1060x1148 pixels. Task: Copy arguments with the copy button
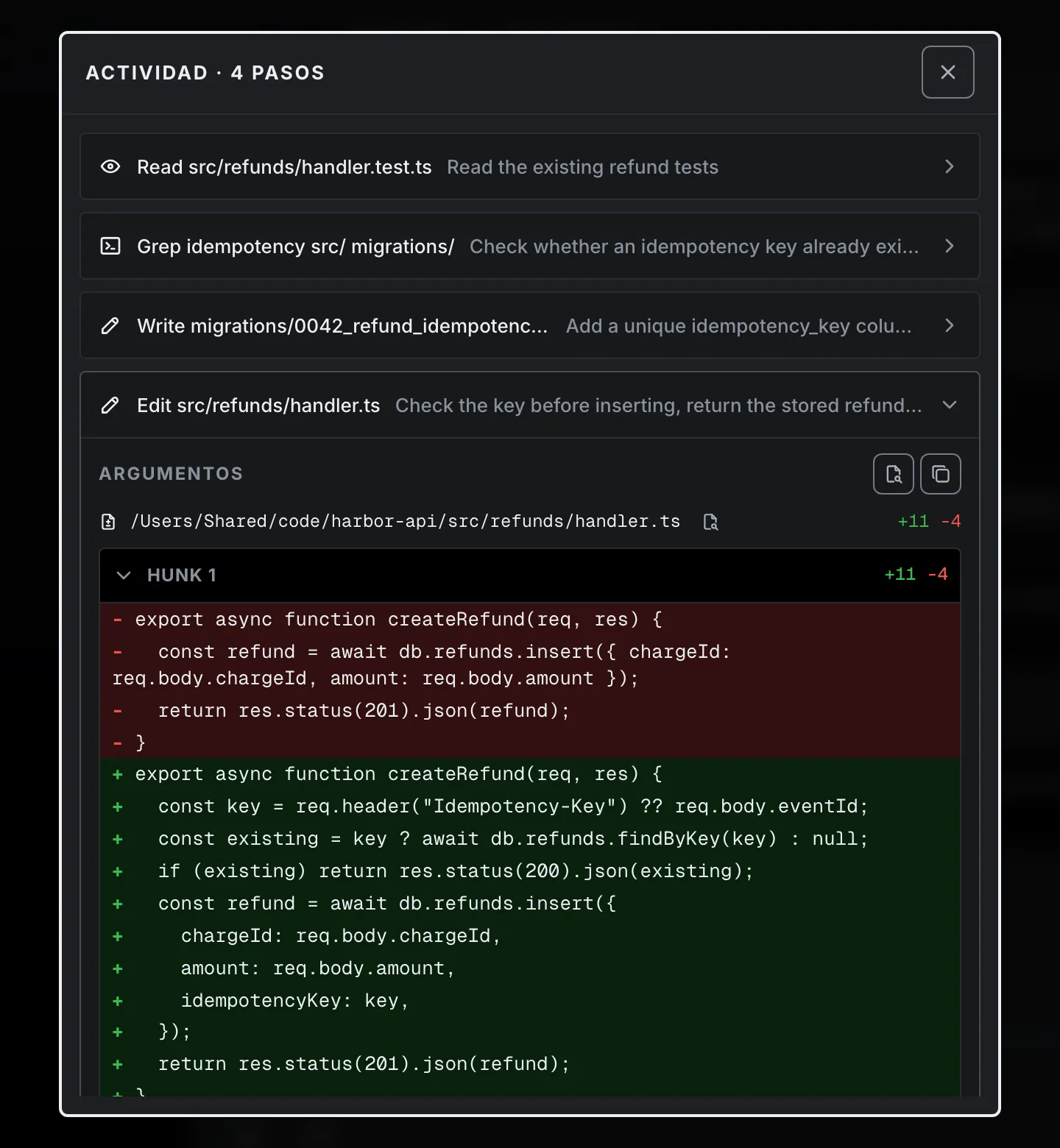941,474
